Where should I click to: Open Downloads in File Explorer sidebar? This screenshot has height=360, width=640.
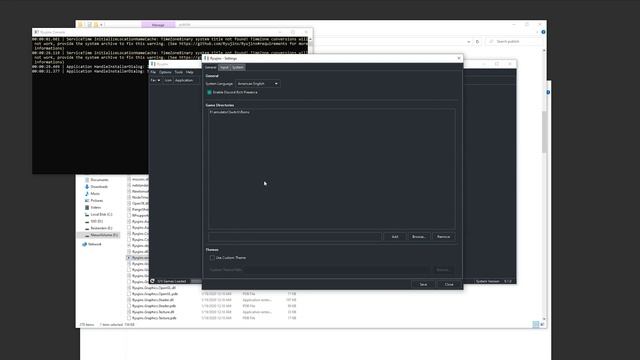[x=99, y=187]
